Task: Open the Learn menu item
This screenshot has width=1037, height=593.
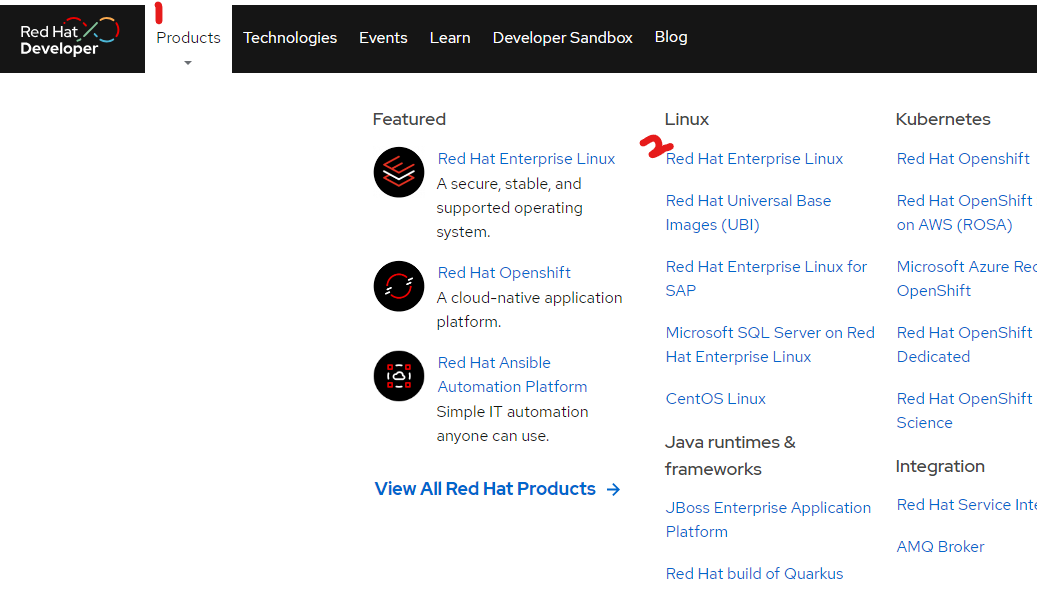Action: click(x=450, y=38)
